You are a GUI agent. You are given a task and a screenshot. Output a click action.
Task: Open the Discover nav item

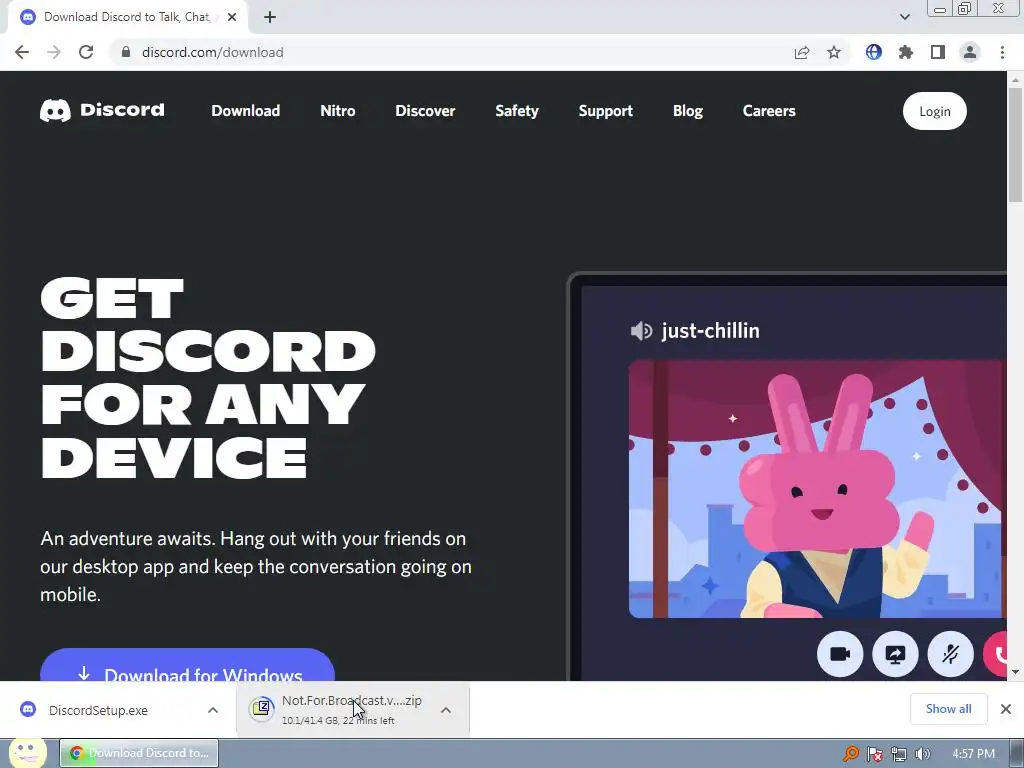[425, 111]
